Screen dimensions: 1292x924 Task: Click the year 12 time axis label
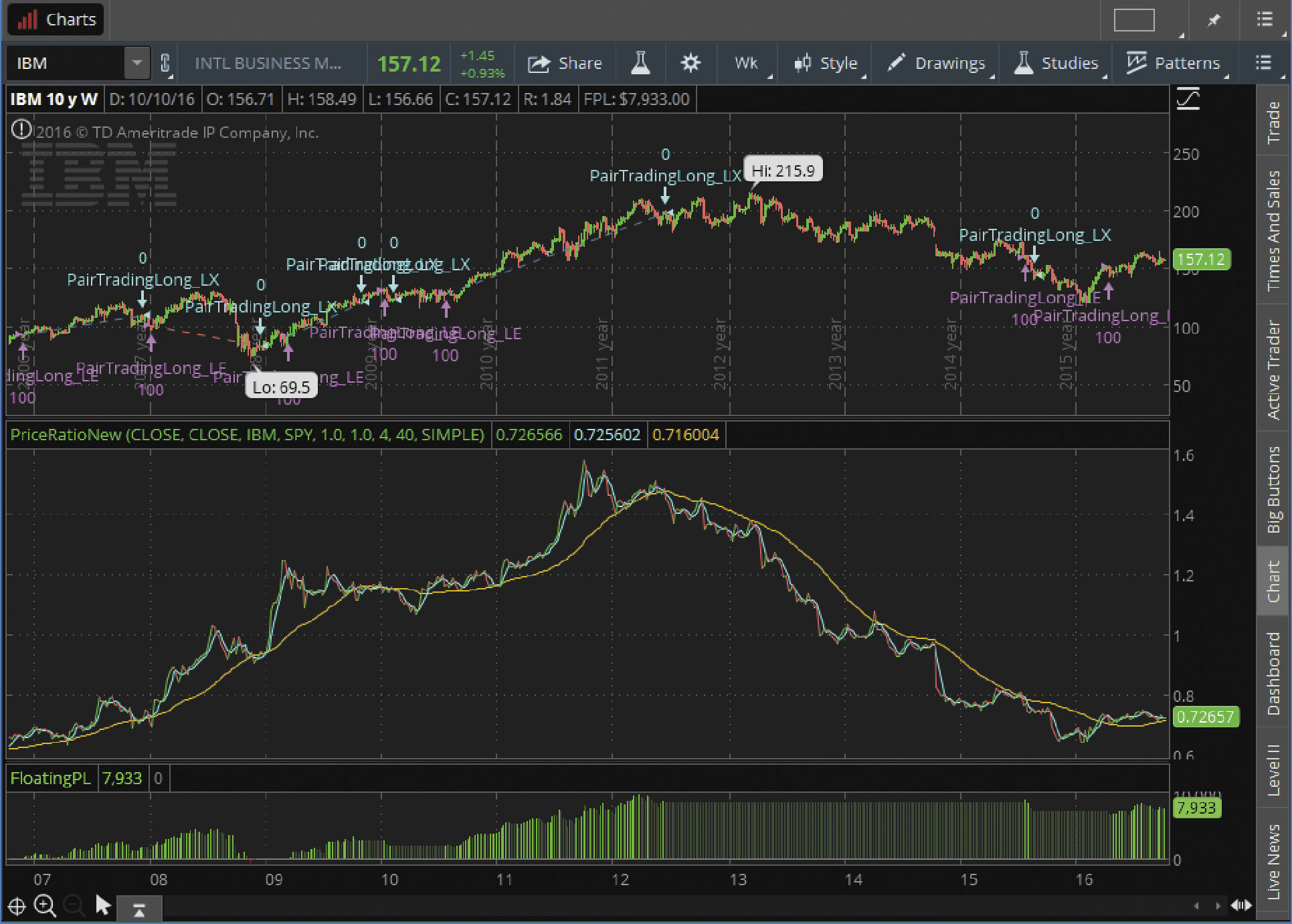point(620,879)
